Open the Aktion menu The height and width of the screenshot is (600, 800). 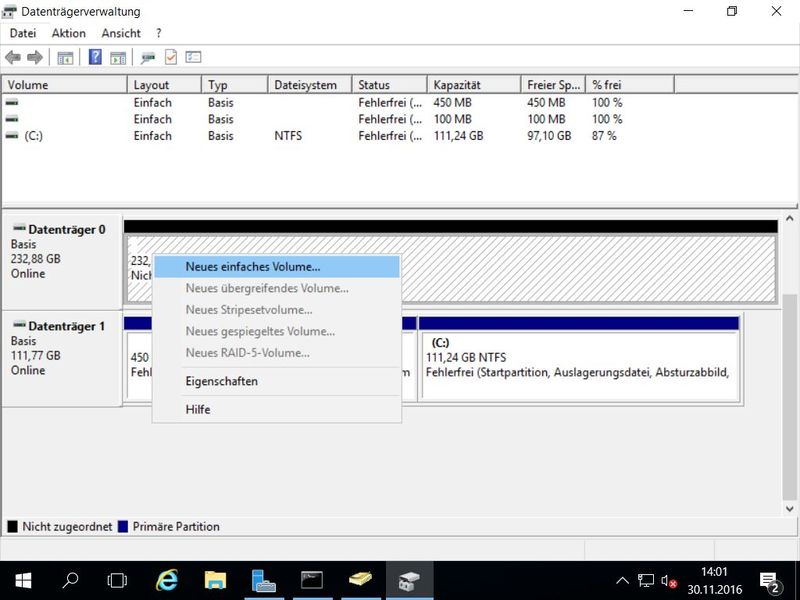[69, 33]
